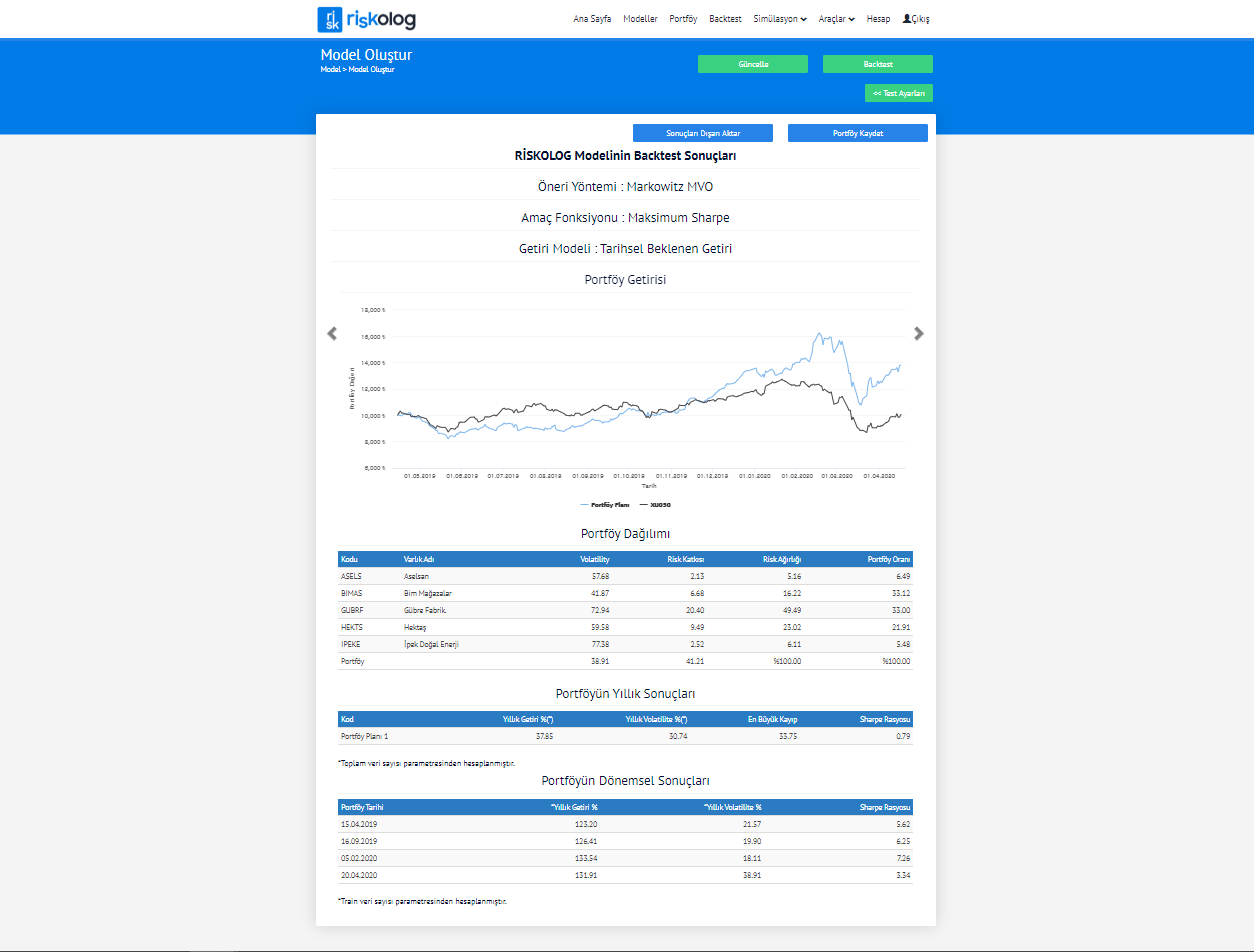
Task: Open the Hesap account page
Action: click(x=878, y=19)
